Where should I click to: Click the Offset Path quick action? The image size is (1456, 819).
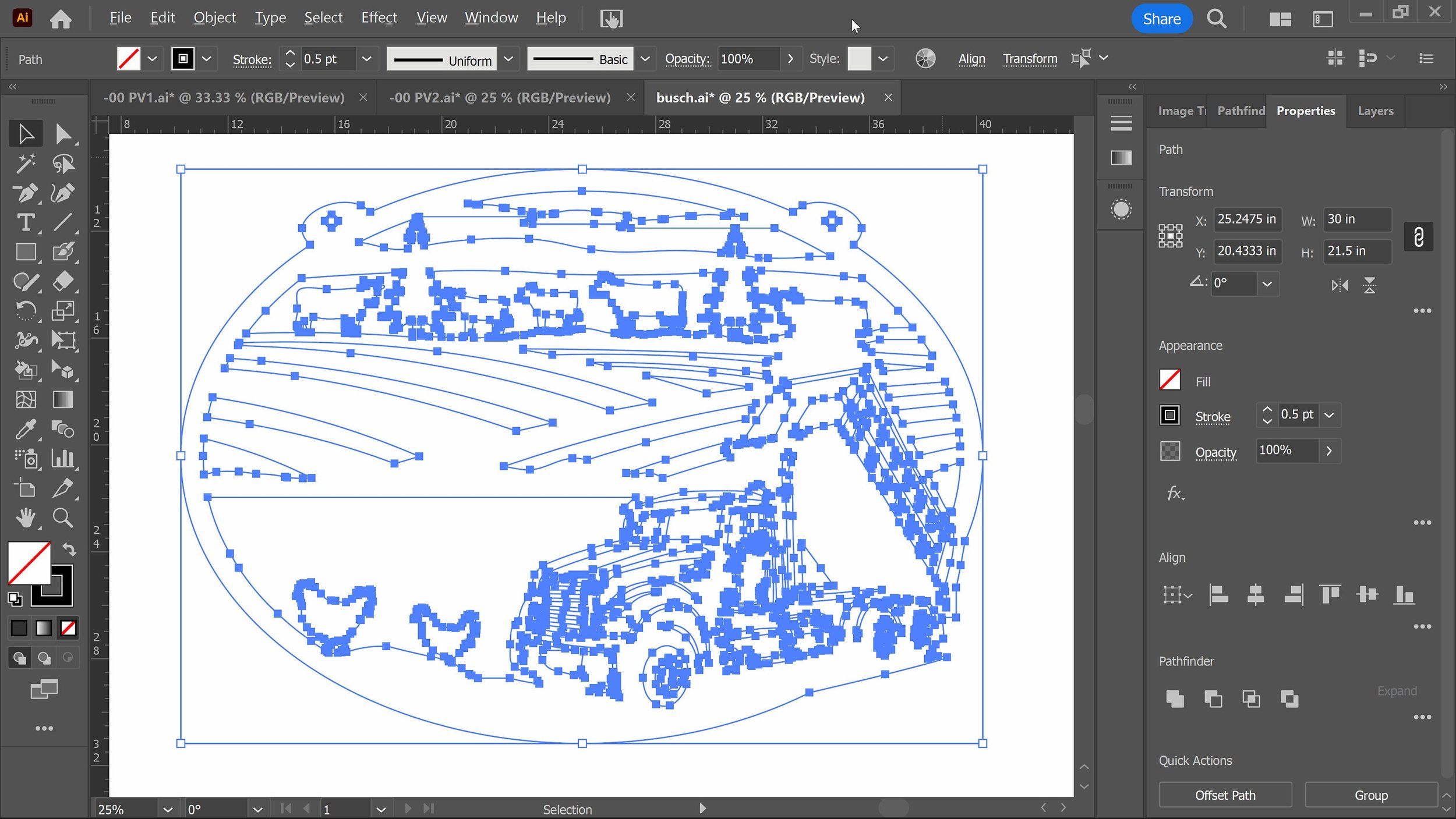coord(1225,795)
